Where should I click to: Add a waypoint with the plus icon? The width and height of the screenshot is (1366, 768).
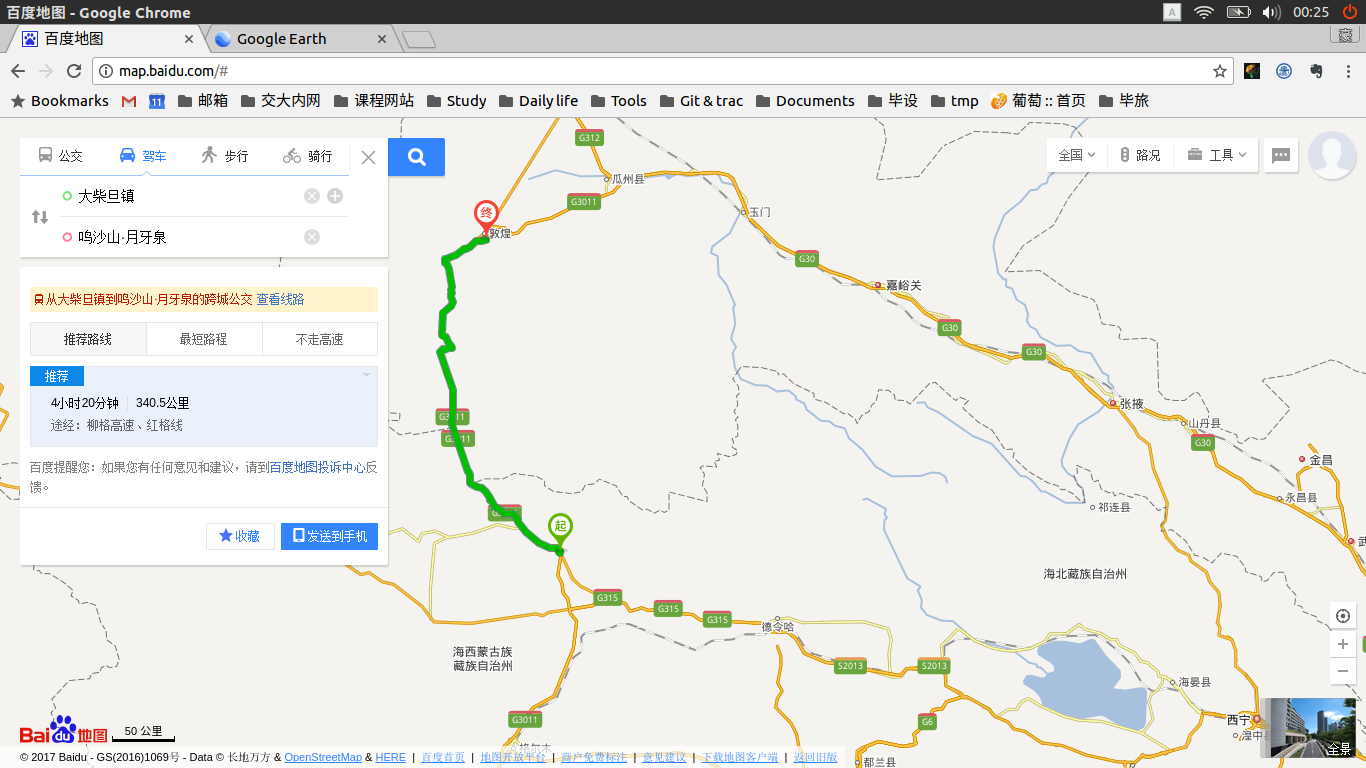pyautogui.click(x=335, y=196)
